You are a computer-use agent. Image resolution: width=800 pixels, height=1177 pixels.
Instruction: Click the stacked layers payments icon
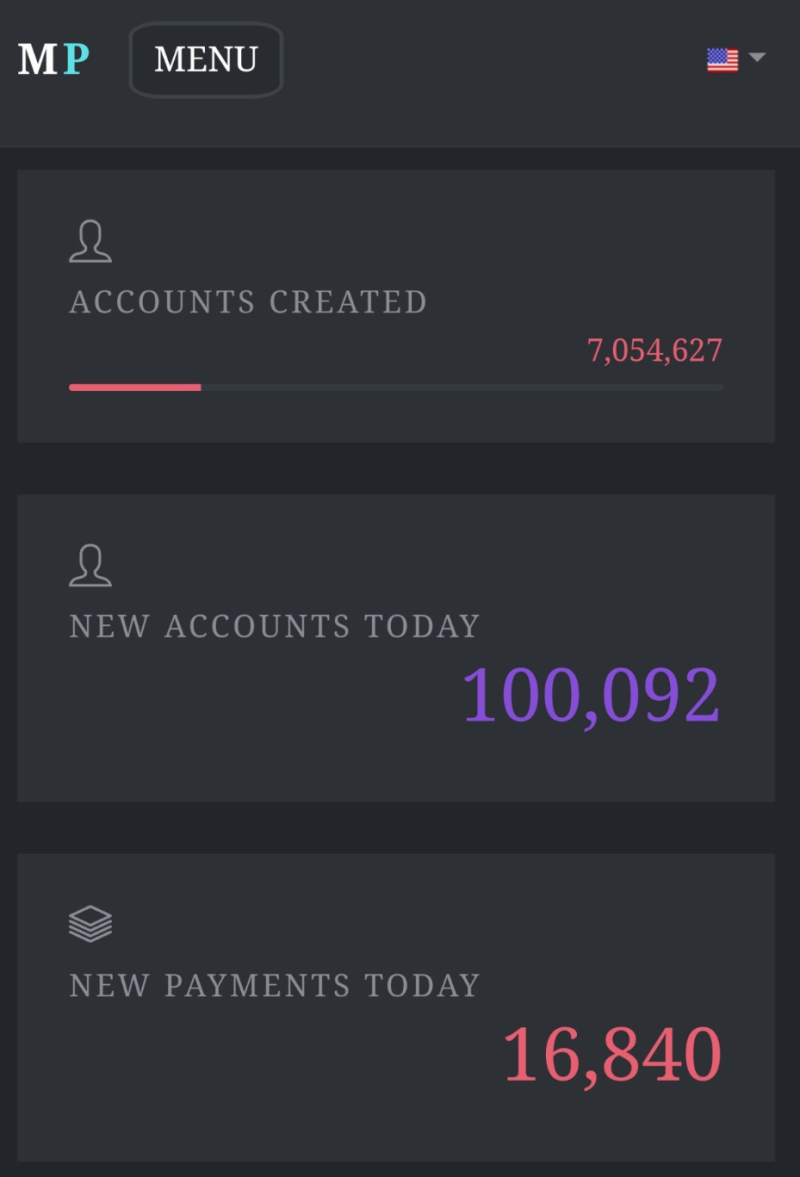pos(90,924)
